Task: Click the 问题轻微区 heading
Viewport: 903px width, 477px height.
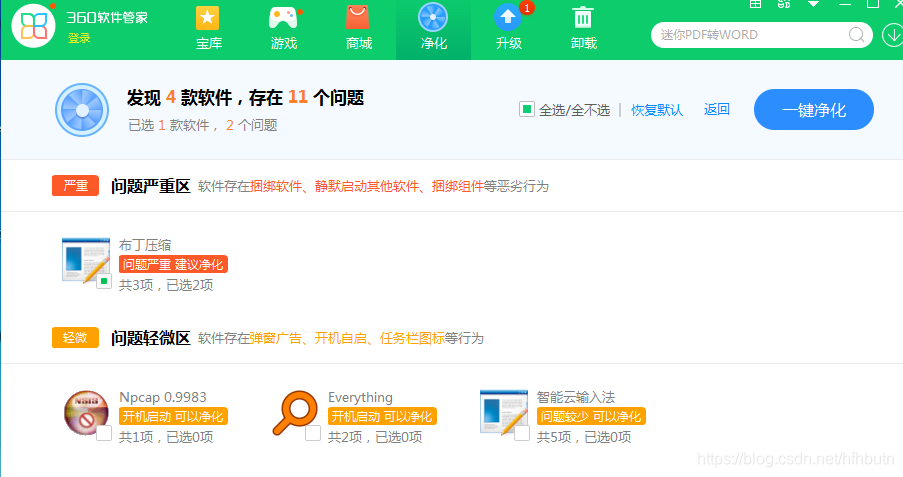Action: [151, 338]
